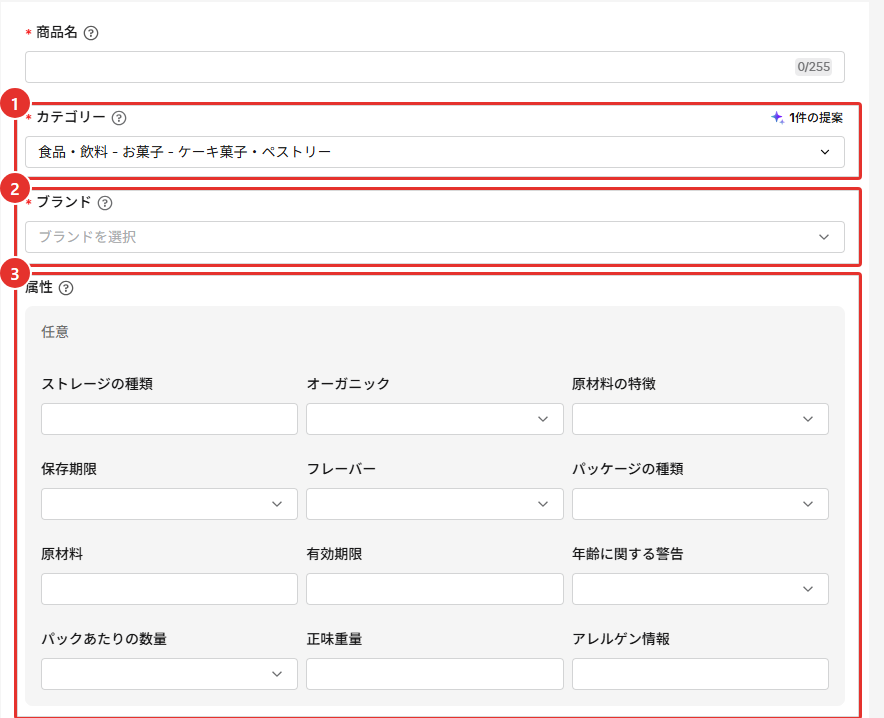The image size is (884, 718).
Task: Click the help icon beside カテゴリー
Action: point(119,118)
